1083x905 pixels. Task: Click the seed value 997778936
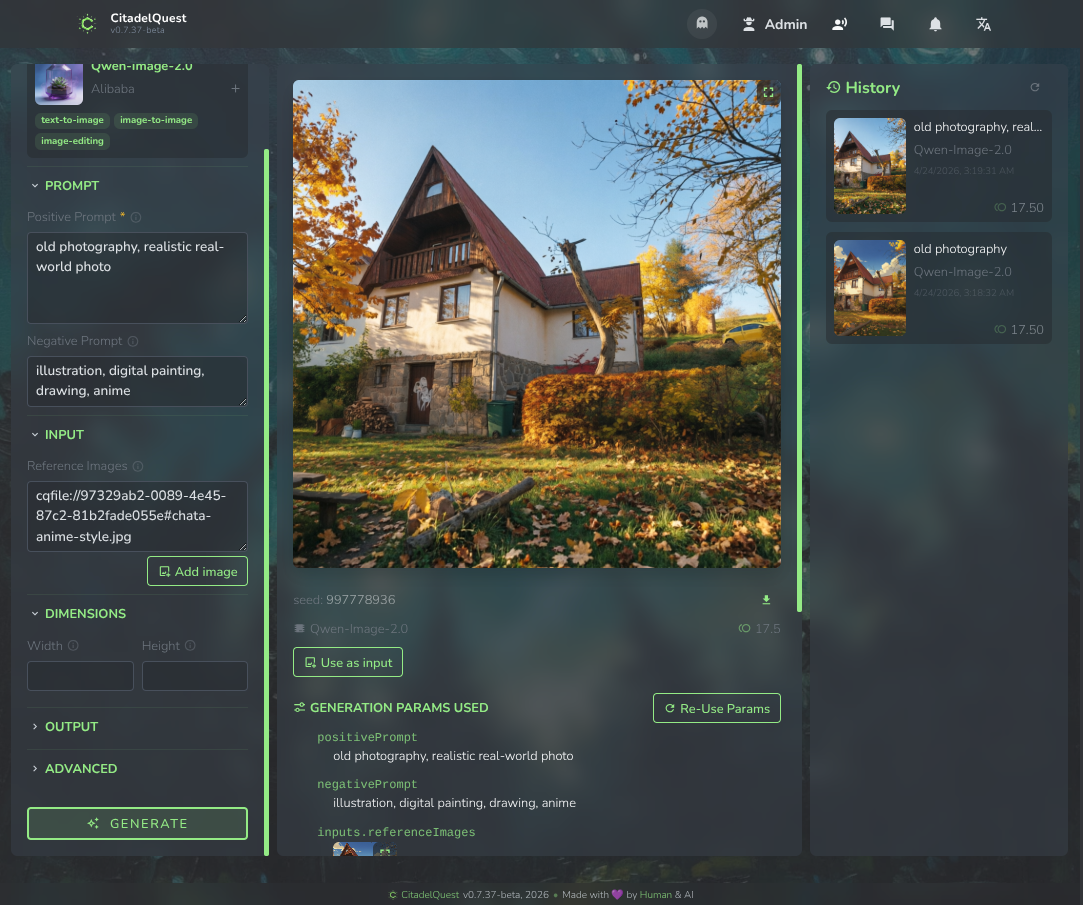361,600
